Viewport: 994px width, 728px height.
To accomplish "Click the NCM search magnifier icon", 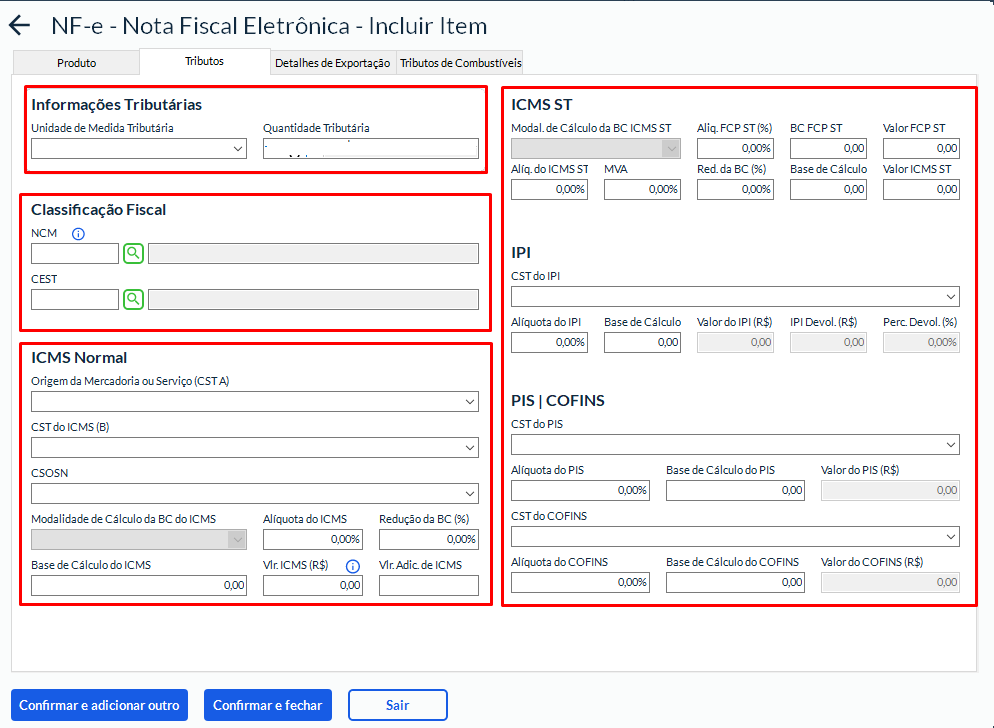I will coord(133,254).
